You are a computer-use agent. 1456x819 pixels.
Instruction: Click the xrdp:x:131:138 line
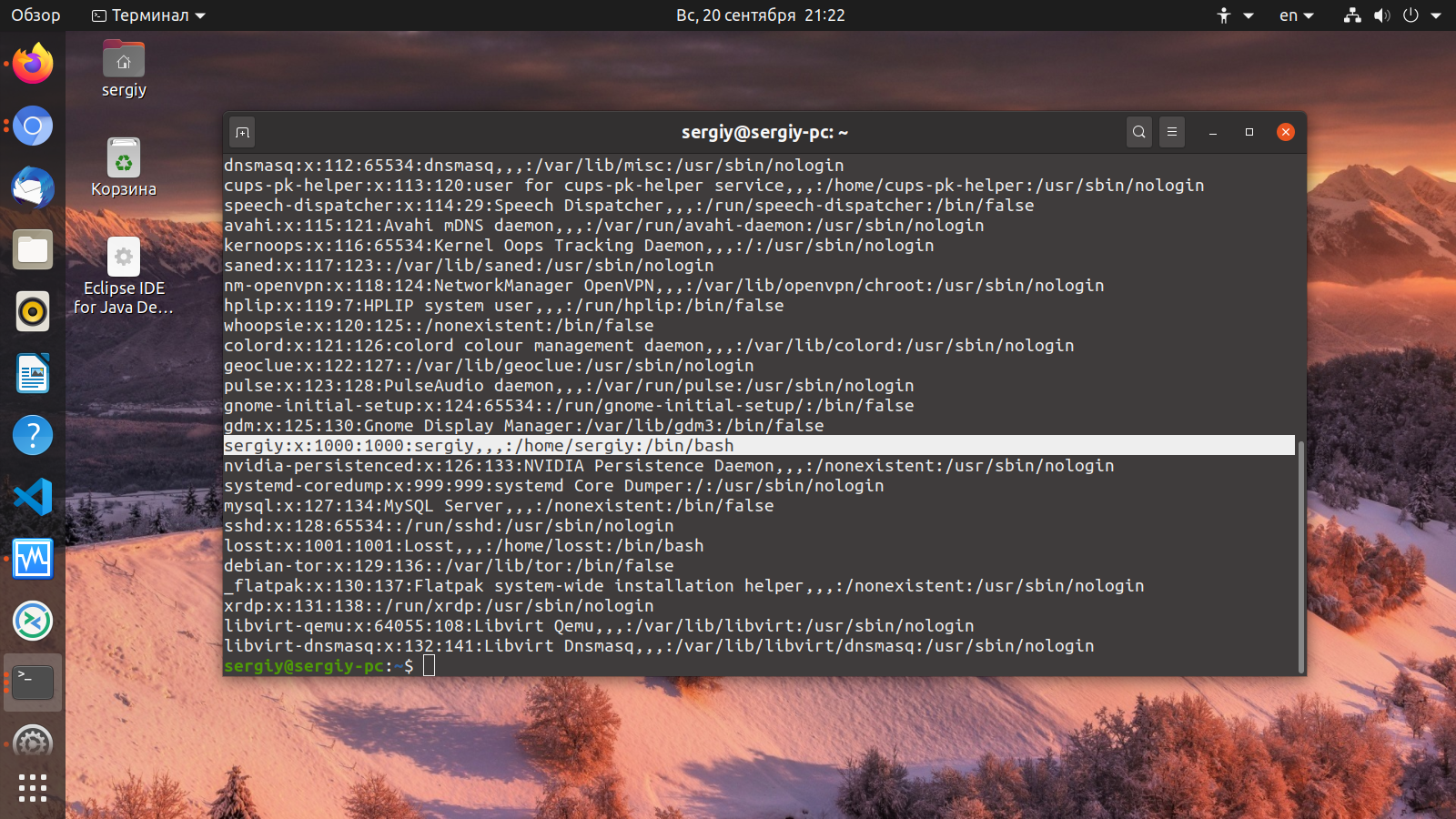[439, 605]
